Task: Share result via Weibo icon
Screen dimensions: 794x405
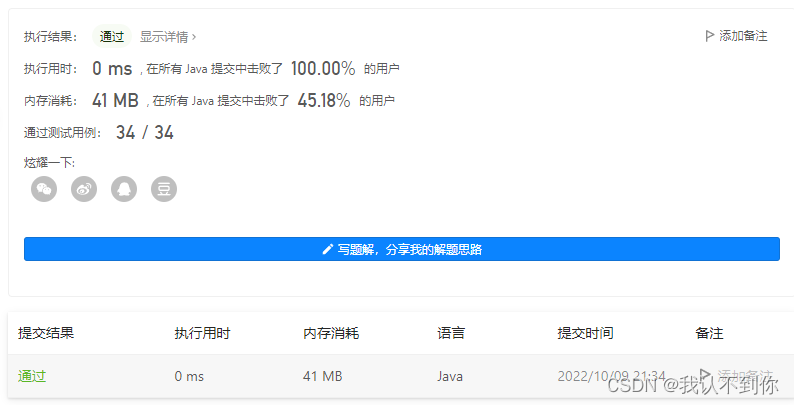Action: point(84,189)
